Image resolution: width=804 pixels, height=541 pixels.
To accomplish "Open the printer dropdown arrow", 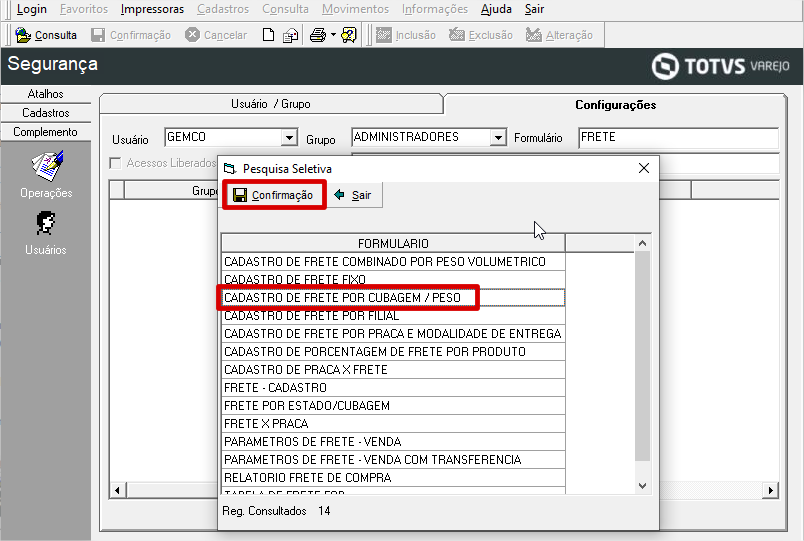I will pyautogui.click(x=333, y=35).
